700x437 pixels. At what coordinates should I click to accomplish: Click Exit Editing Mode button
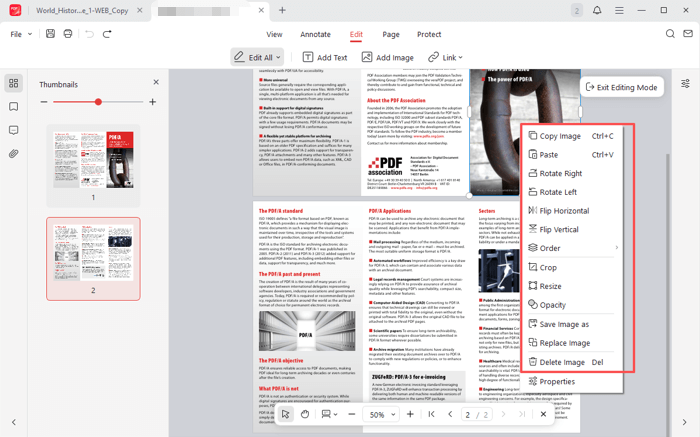621,87
